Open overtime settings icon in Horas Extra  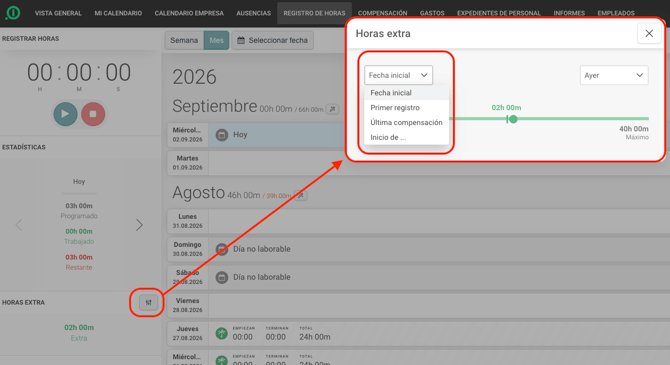148,303
